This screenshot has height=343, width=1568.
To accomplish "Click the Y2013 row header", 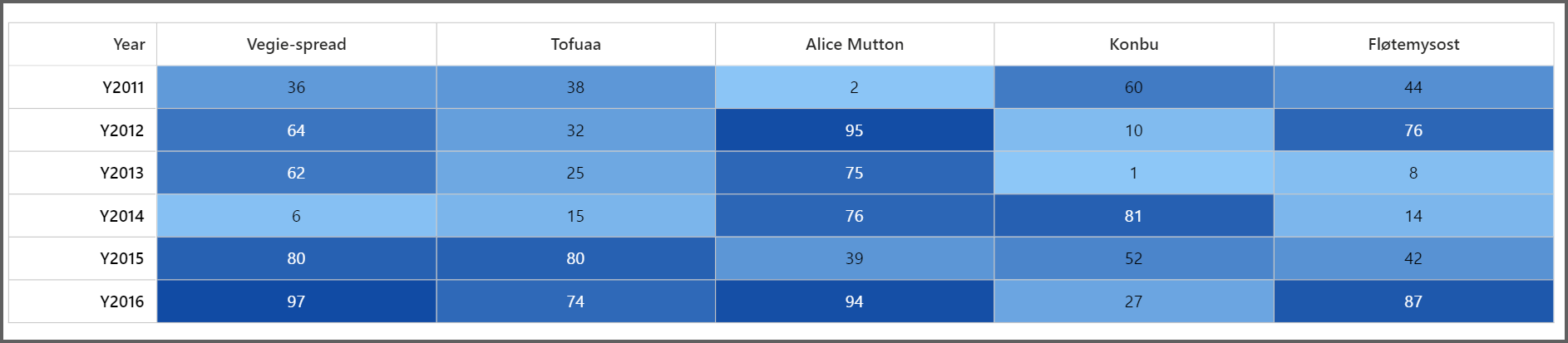I will (x=121, y=173).
